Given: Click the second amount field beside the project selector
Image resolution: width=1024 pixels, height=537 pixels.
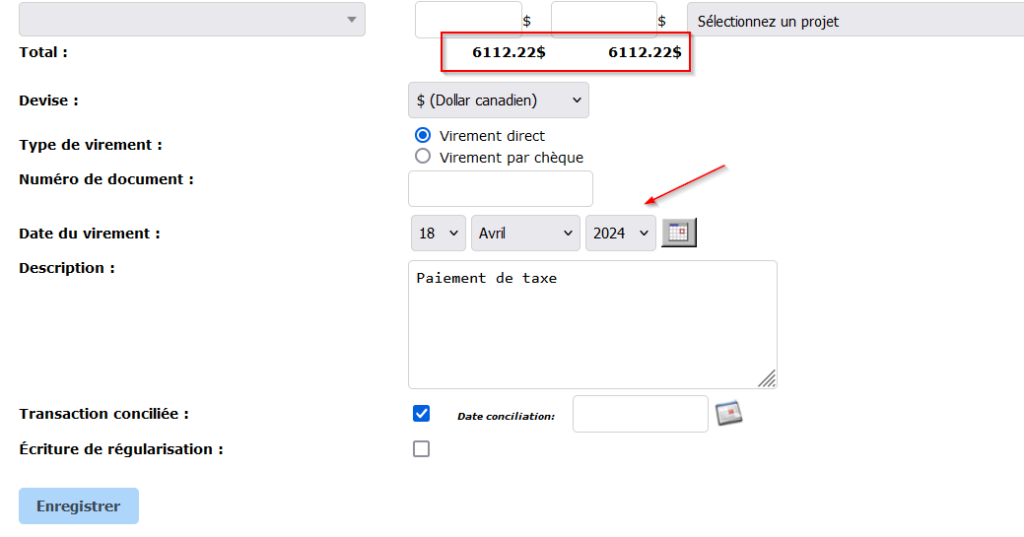Looking at the screenshot, I should coord(603,20).
